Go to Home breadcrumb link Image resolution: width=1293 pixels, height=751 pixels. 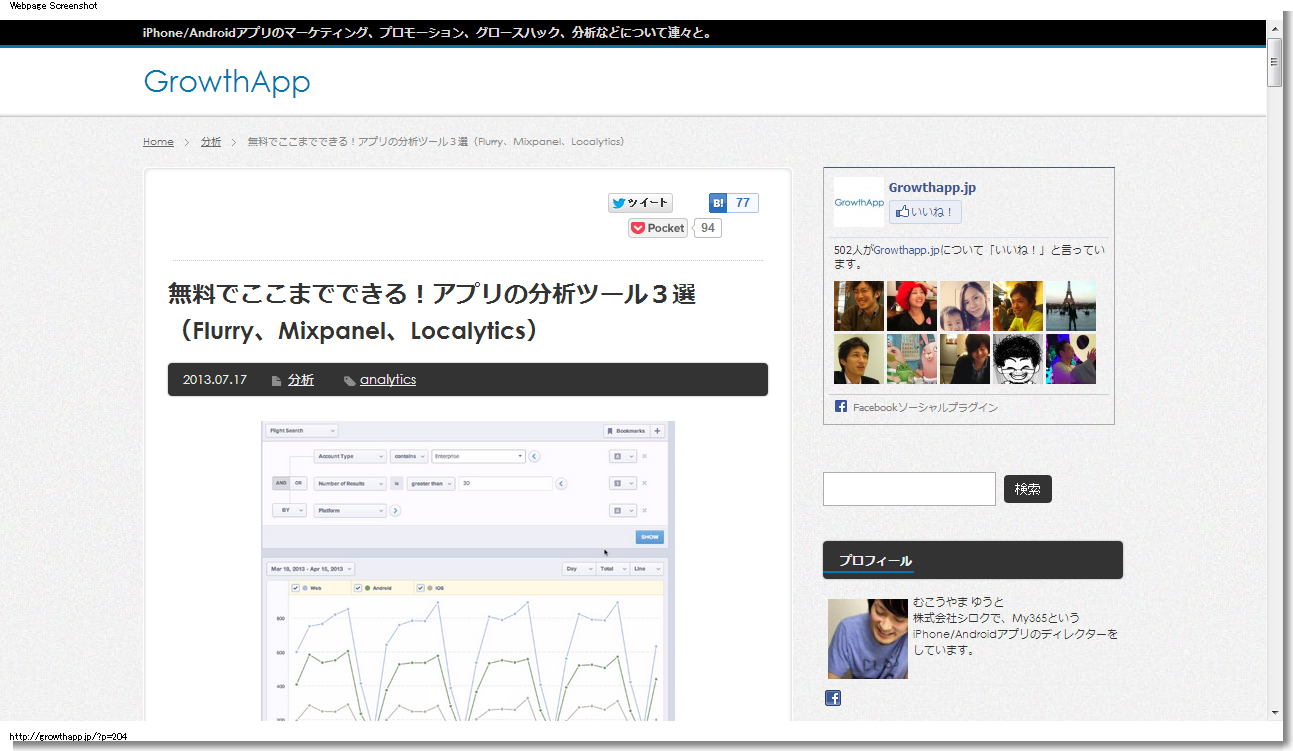158,142
